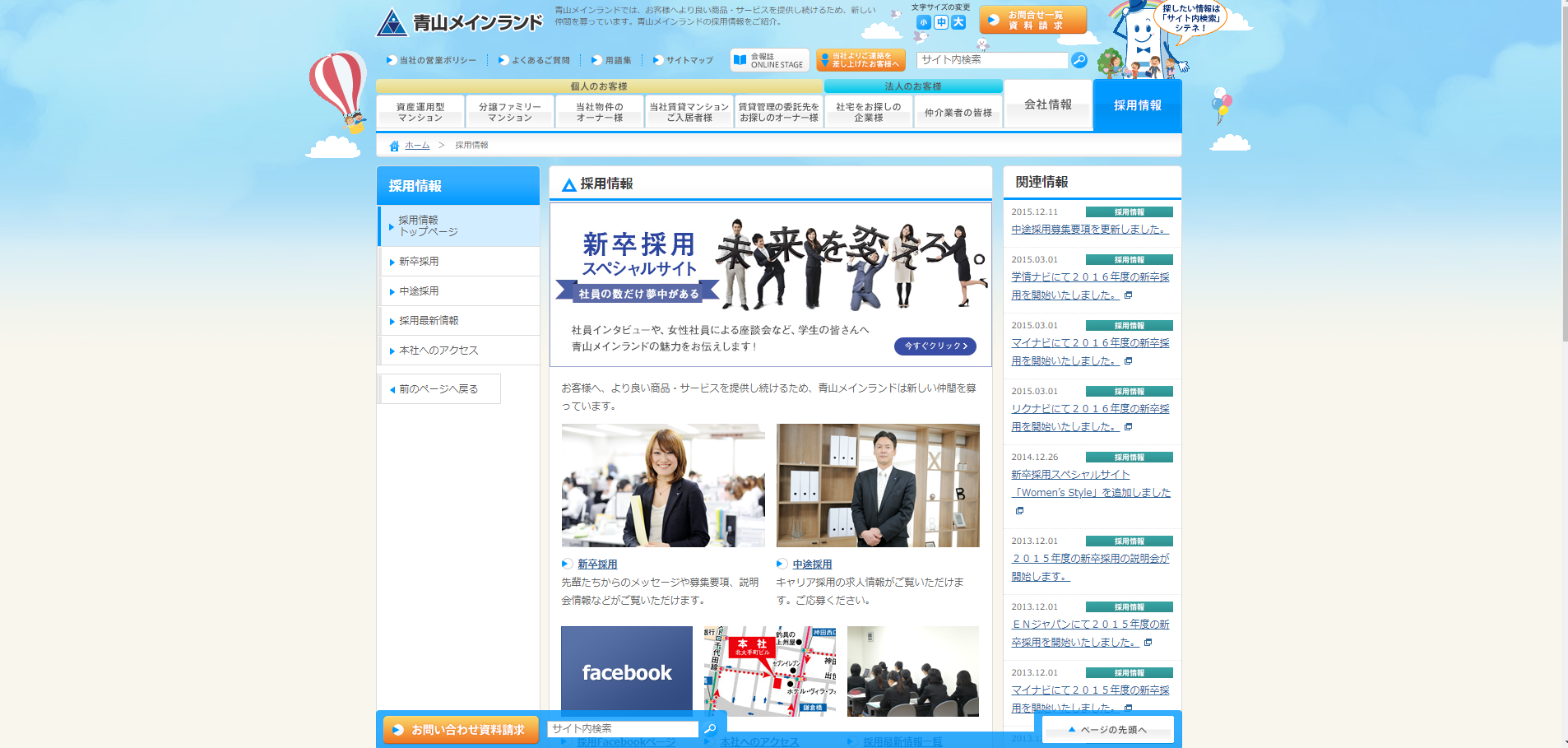Screen dimensions: 1568x748
Task: Open ＥＮジャパンにて２０１５年度 news link
Action: [1090, 634]
